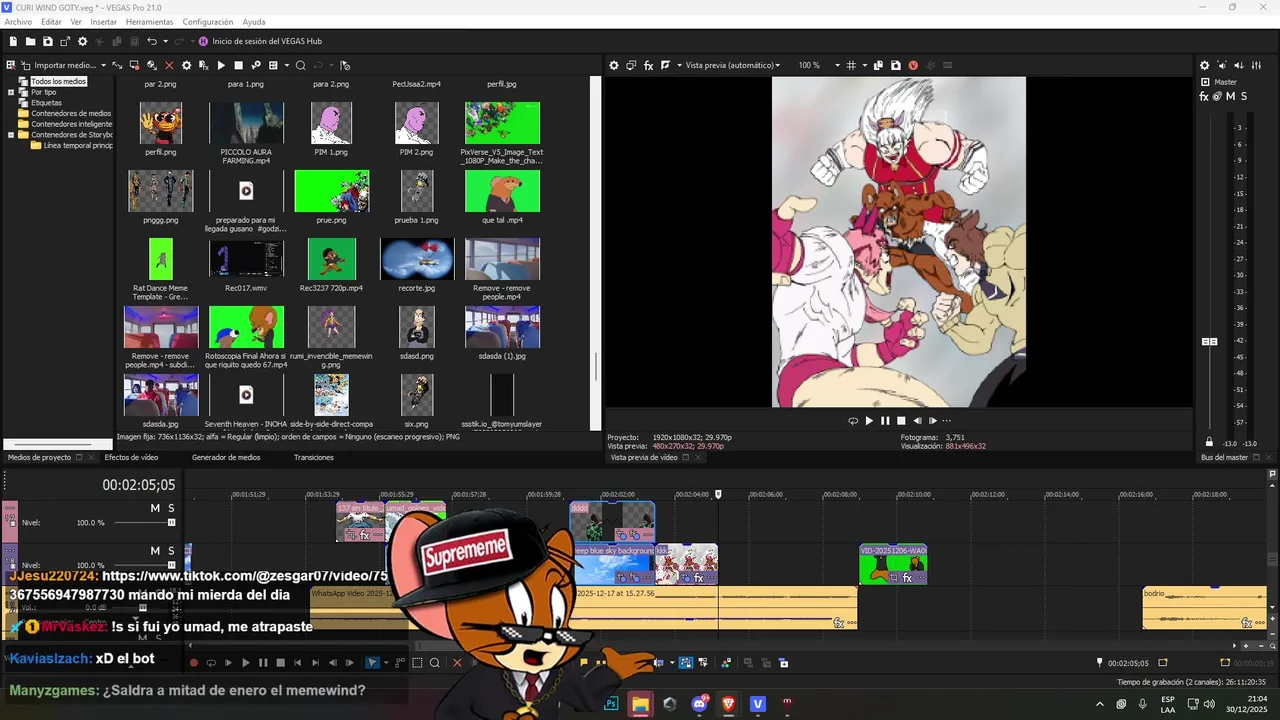Solo the Master bus

1243,96
